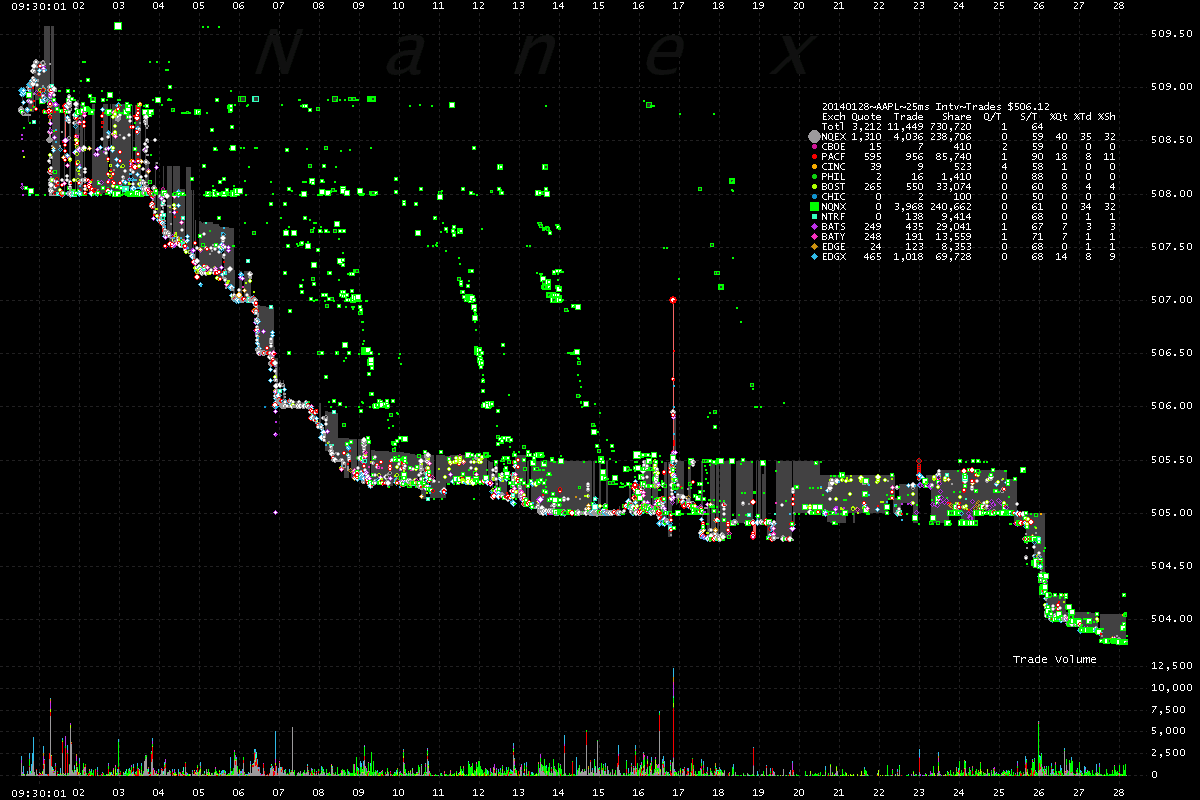Select the 'NQEX' exchange name

point(834,137)
